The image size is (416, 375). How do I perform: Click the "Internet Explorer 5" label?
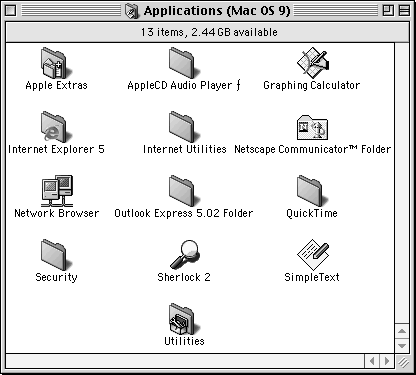point(56,149)
